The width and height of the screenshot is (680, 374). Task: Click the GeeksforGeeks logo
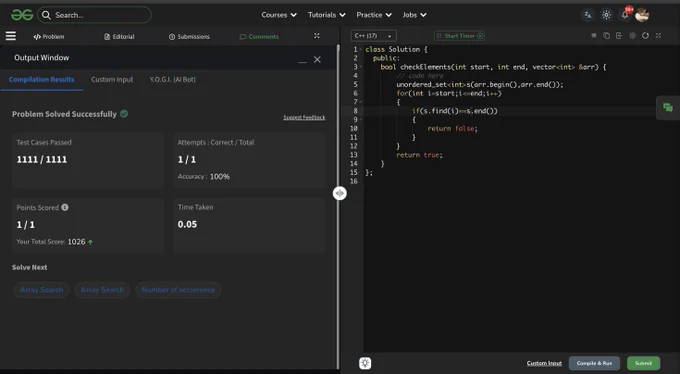coord(22,15)
